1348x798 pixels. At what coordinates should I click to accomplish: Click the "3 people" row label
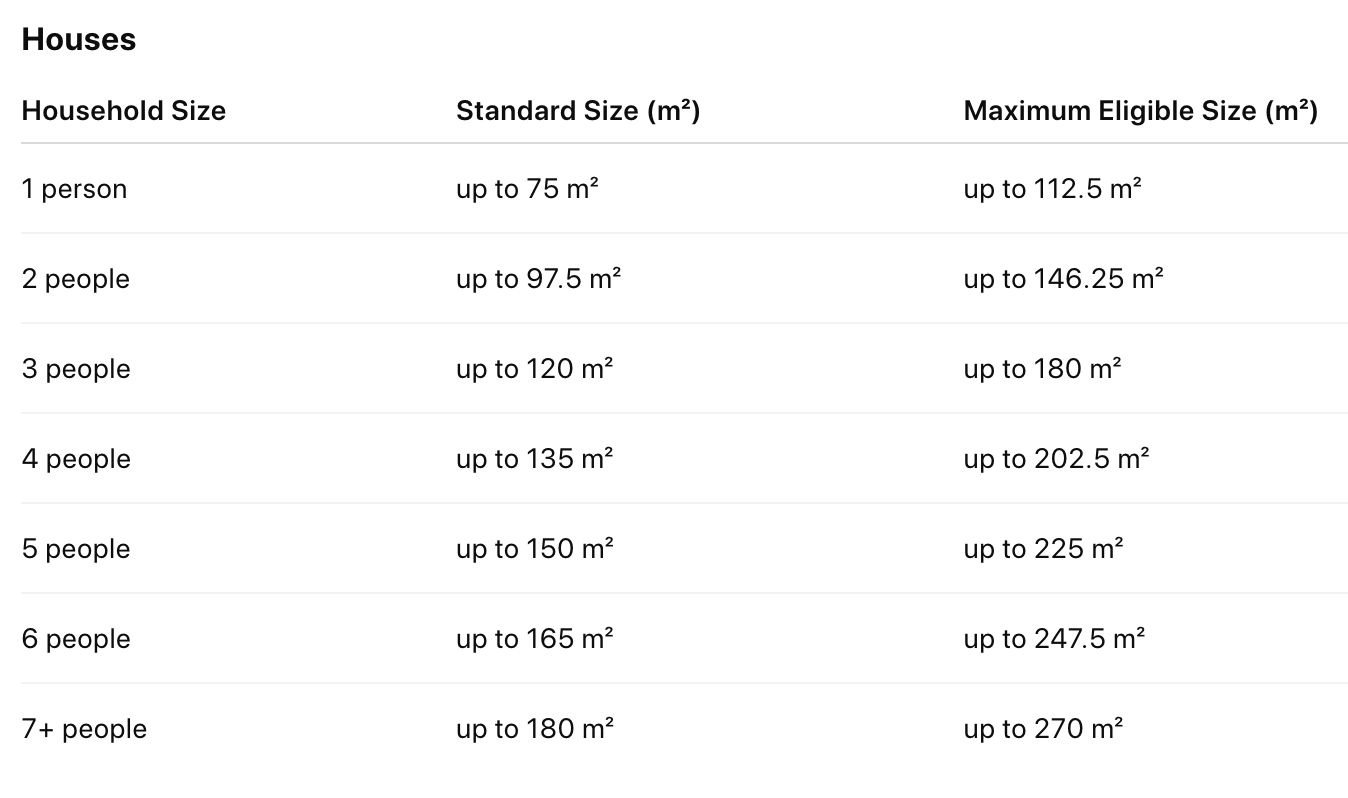pos(76,369)
